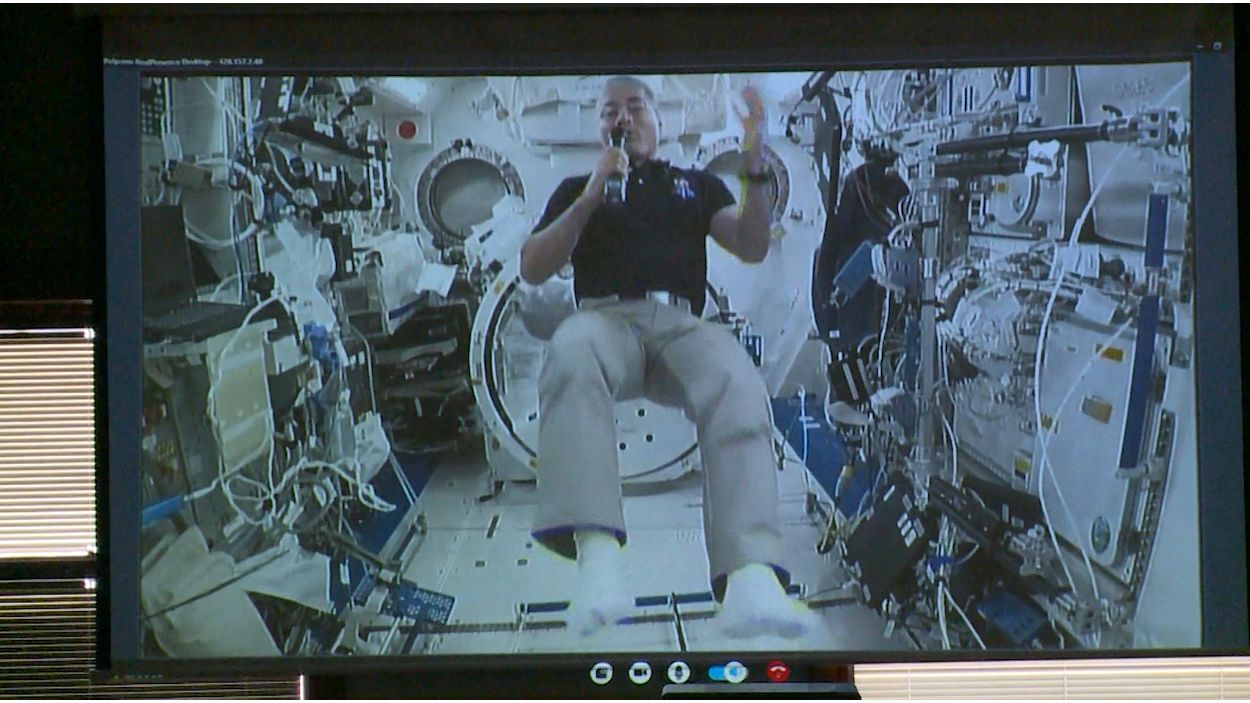Click the IP address in title bar
Image resolution: width=1250 pixels, height=703 pixels.
[241, 61]
